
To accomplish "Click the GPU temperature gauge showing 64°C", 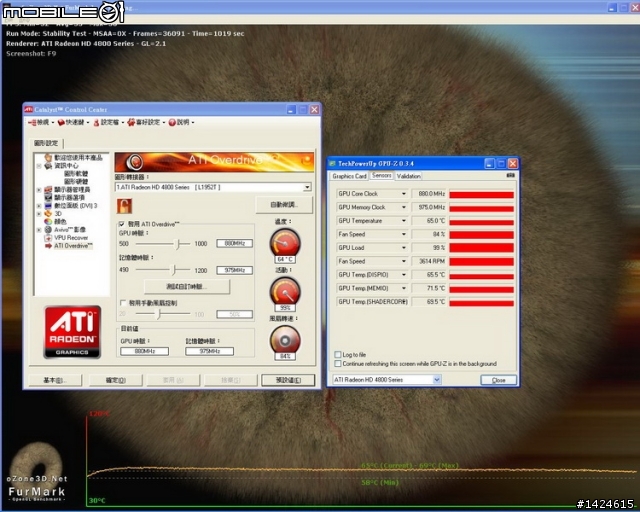I will tap(285, 244).
